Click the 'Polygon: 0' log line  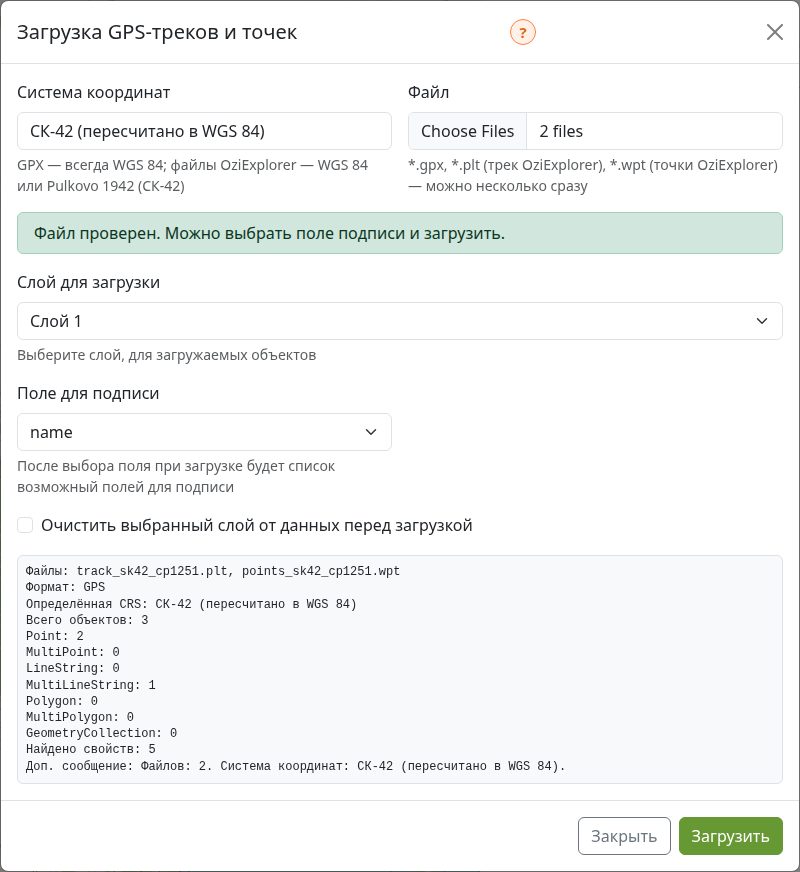click(62, 701)
